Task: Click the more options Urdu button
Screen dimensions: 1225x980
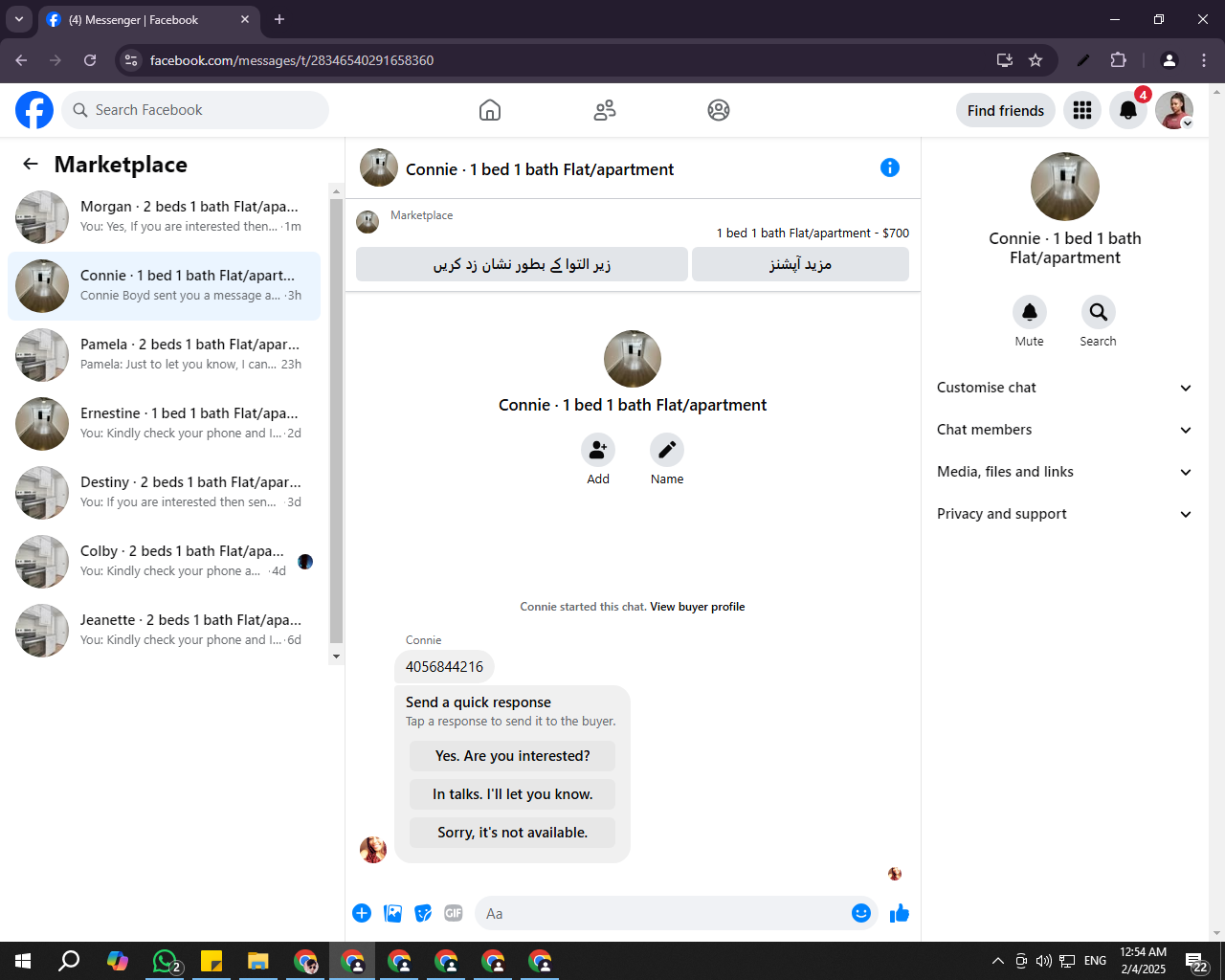Action: [x=800, y=264]
